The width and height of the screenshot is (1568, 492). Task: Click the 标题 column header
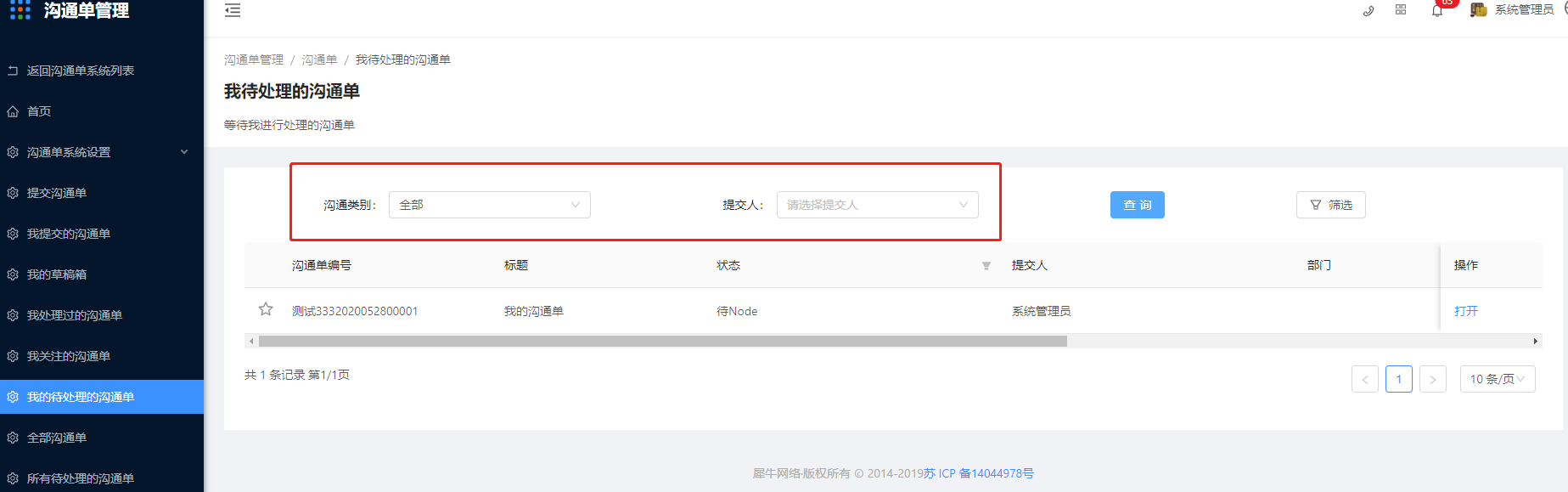tap(516, 265)
